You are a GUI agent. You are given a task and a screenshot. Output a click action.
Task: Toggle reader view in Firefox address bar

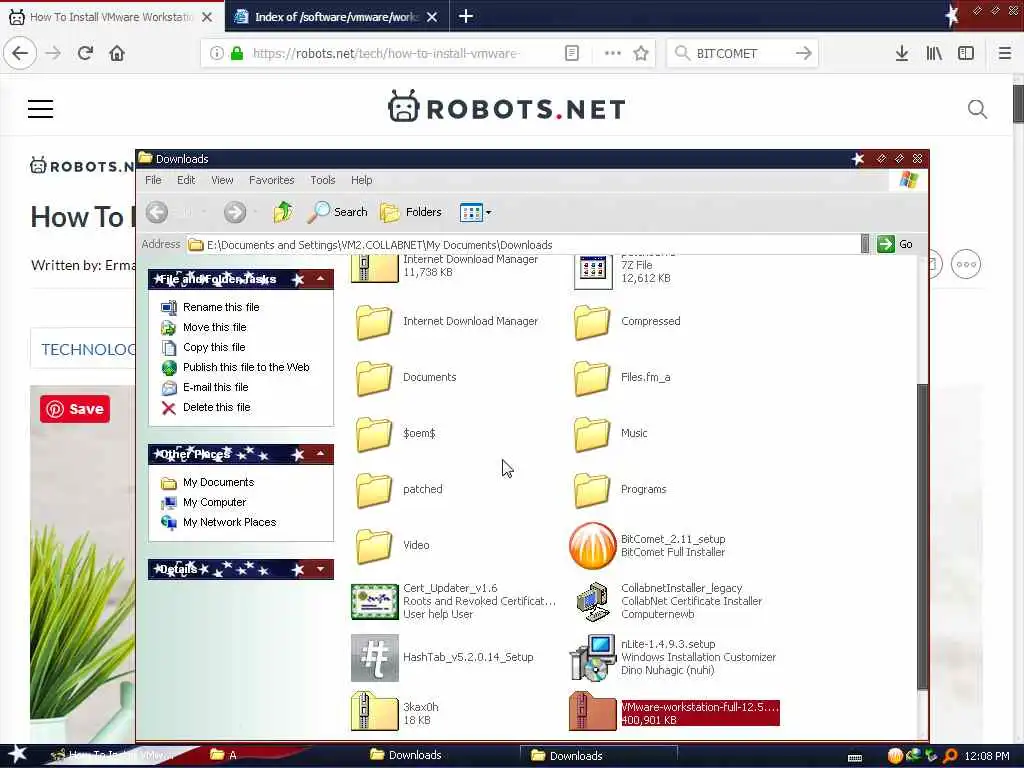coord(571,53)
